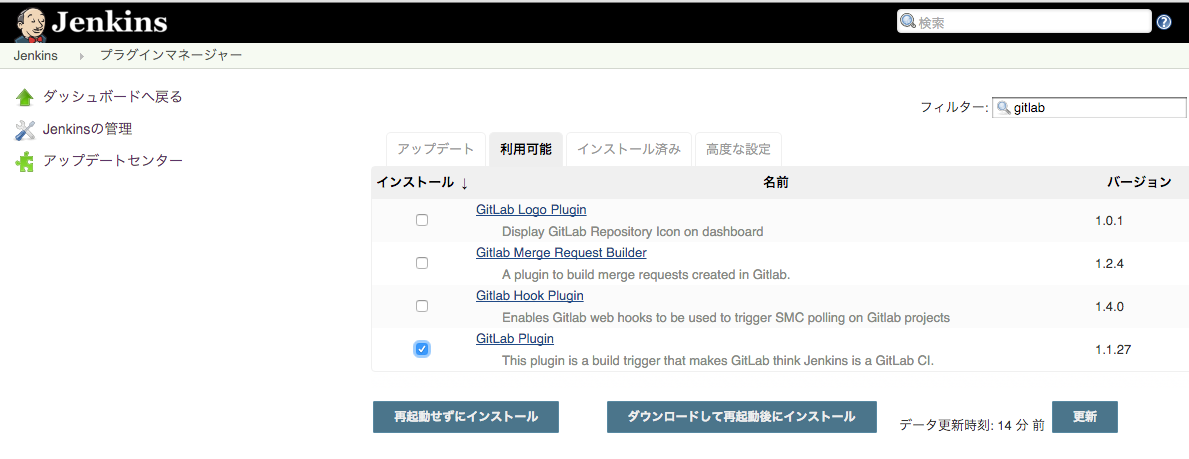Click the Jenkins breadcrumb link

[36, 55]
